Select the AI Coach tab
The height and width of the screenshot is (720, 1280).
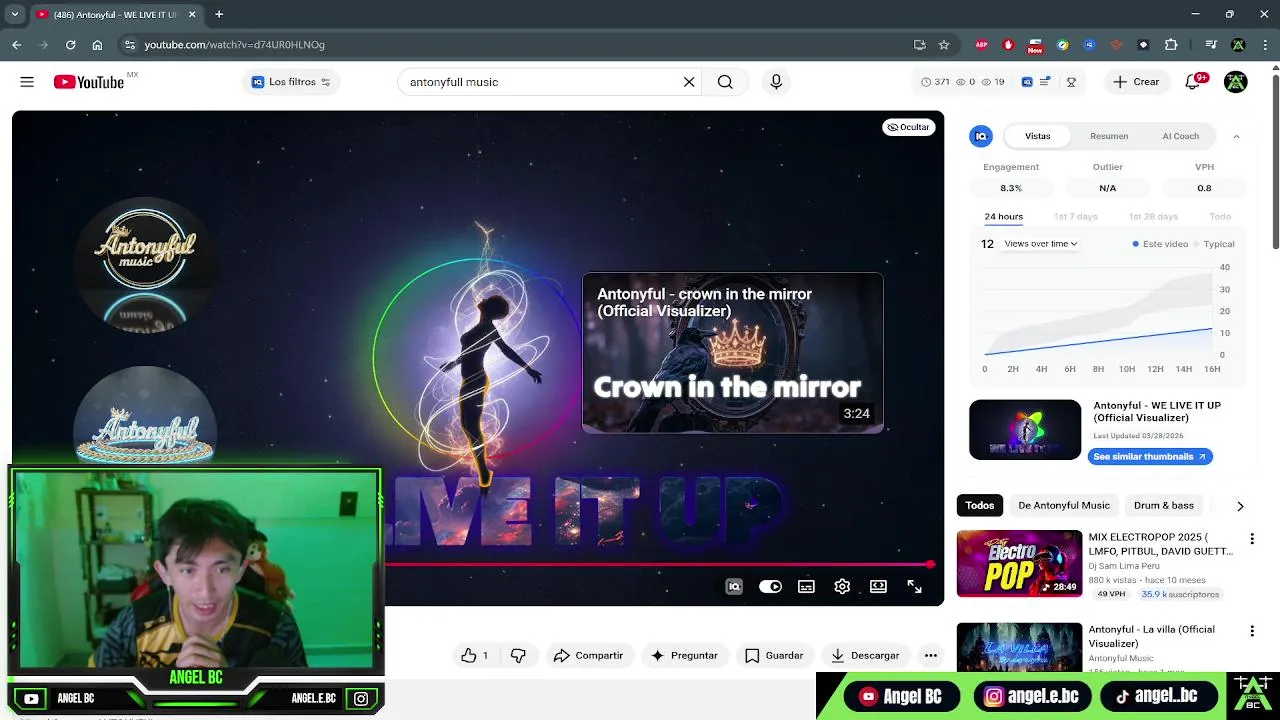click(1180, 136)
